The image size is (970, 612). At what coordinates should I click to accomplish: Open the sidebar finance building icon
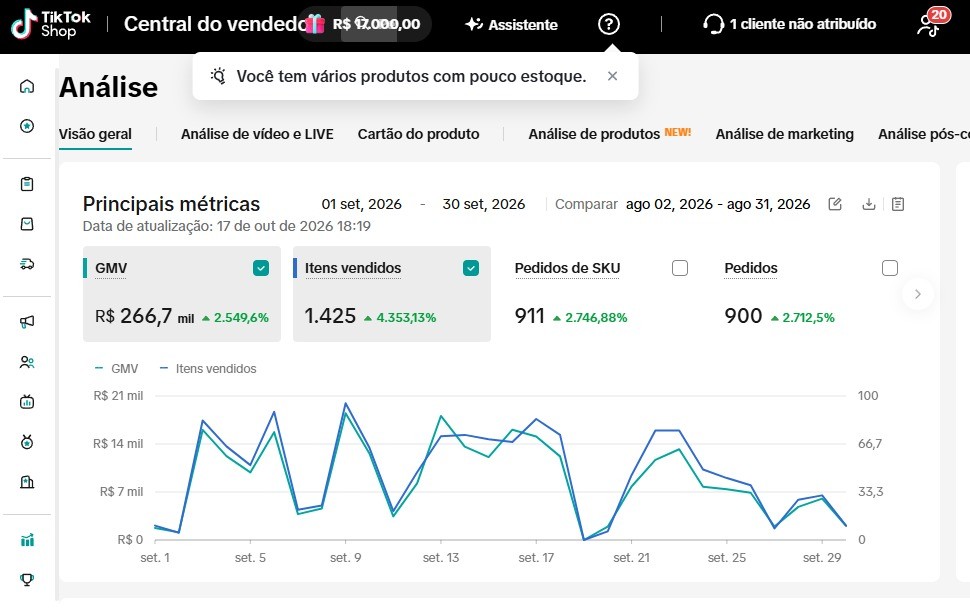27,482
